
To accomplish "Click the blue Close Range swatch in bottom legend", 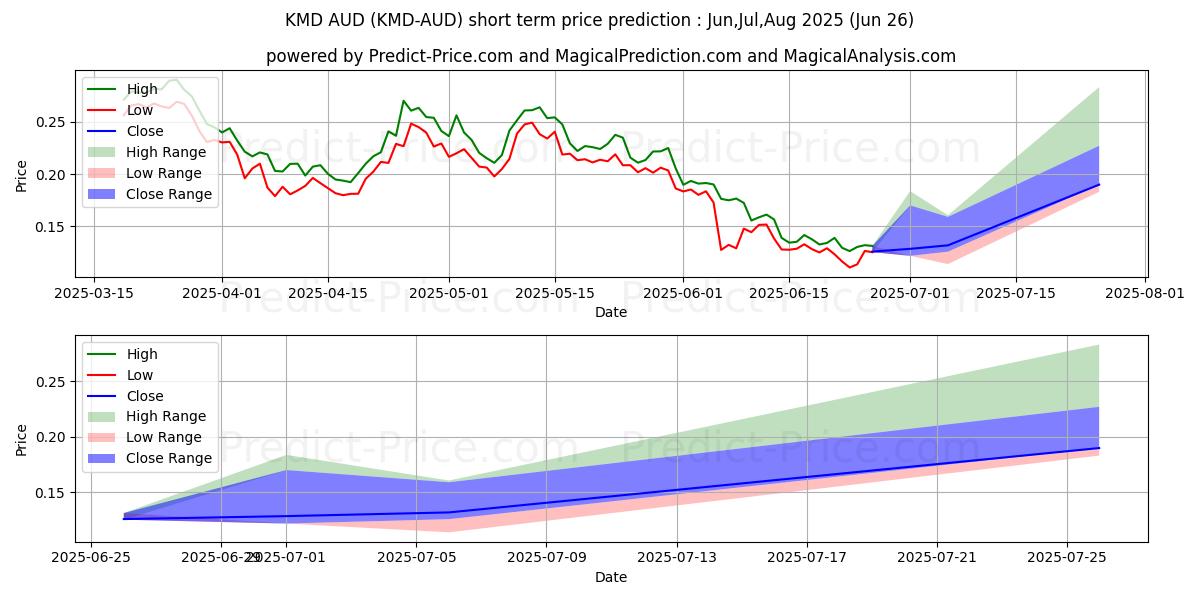I will tap(102, 458).
